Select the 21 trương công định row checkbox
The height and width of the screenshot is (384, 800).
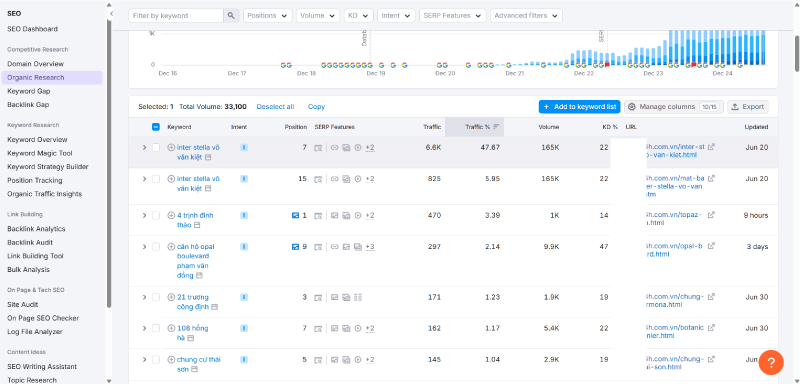tap(156, 297)
